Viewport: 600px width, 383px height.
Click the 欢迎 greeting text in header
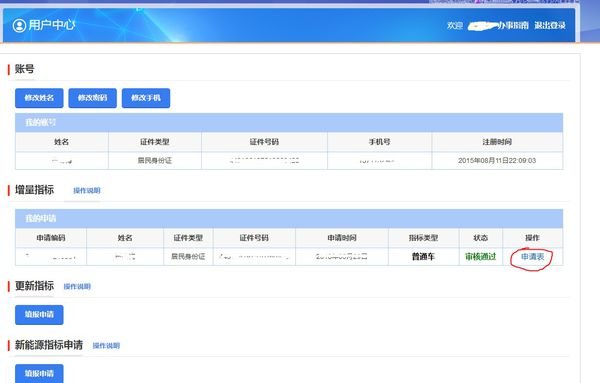(x=455, y=26)
